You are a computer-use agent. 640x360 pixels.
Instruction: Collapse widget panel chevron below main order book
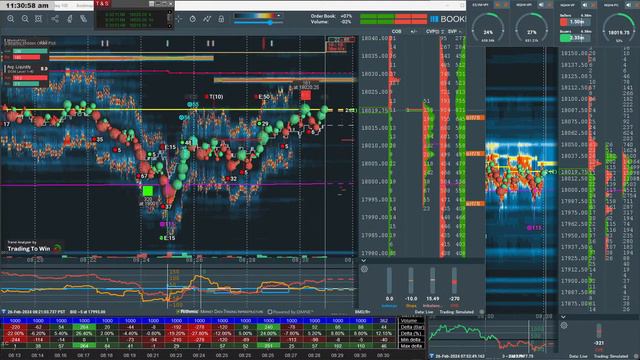[364, 260]
